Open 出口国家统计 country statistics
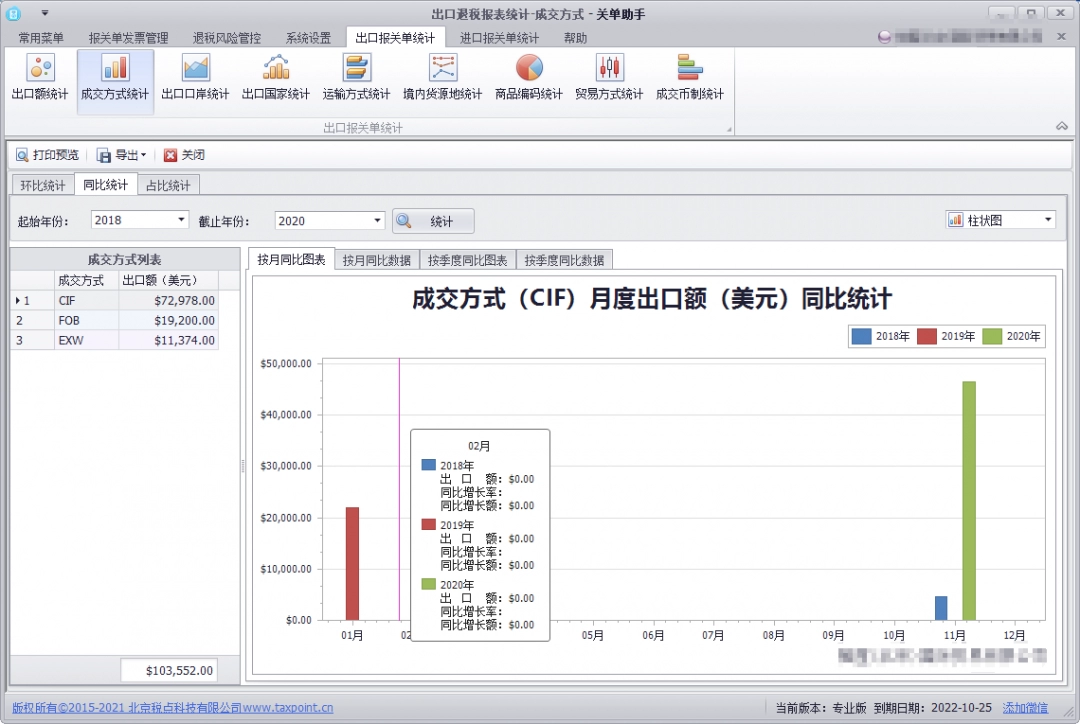The width and height of the screenshot is (1080, 724). [276, 78]
